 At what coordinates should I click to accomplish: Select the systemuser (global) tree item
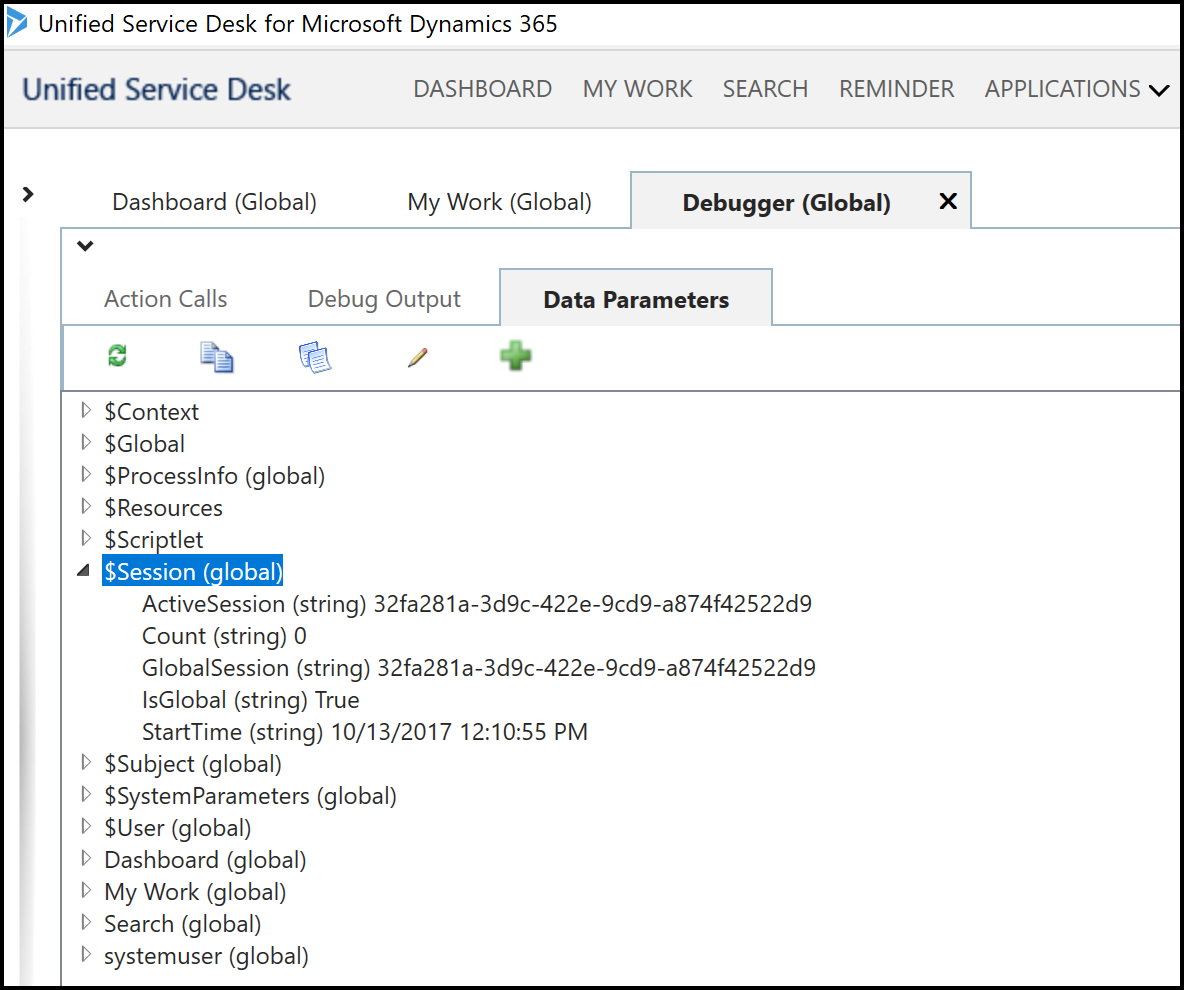coord(206,955)
